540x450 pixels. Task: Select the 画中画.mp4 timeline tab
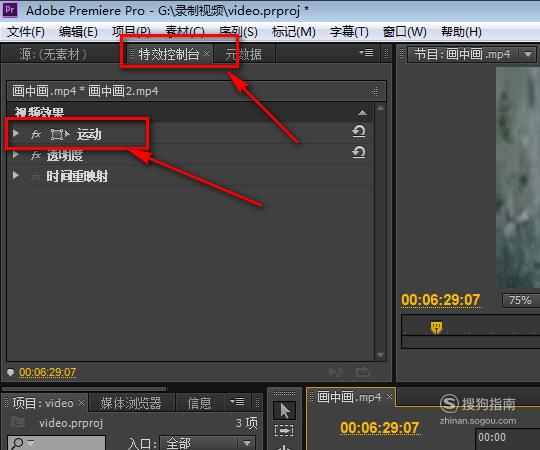pos(349,397)
